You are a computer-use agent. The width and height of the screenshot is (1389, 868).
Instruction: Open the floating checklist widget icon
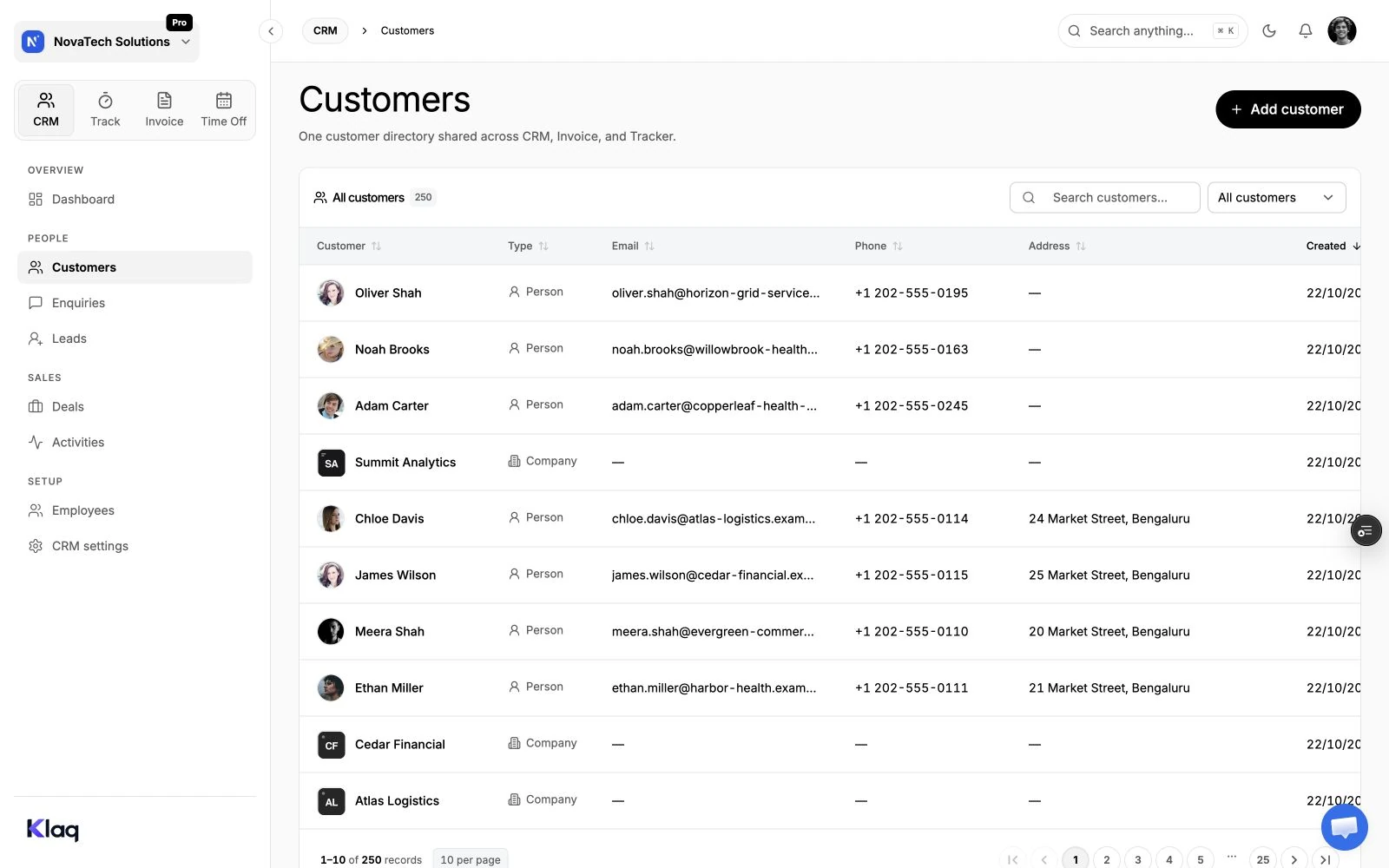point(1366,530)
